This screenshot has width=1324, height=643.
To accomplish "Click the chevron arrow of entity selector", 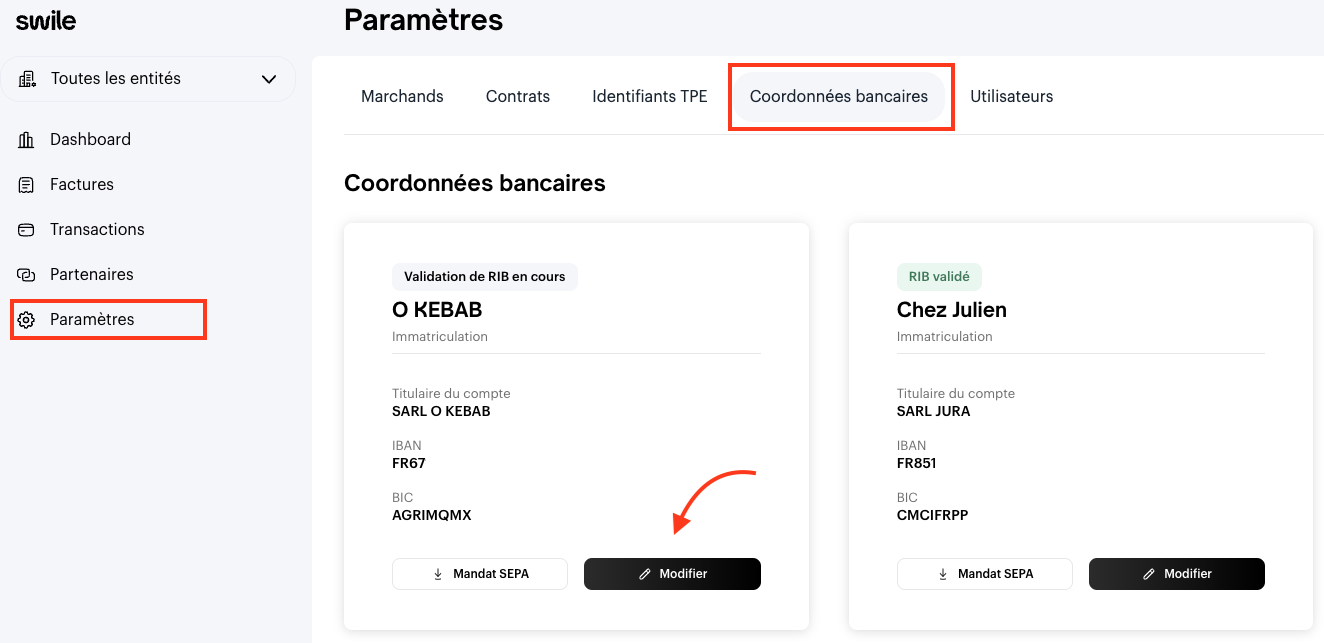I will [x=269, y=79].
